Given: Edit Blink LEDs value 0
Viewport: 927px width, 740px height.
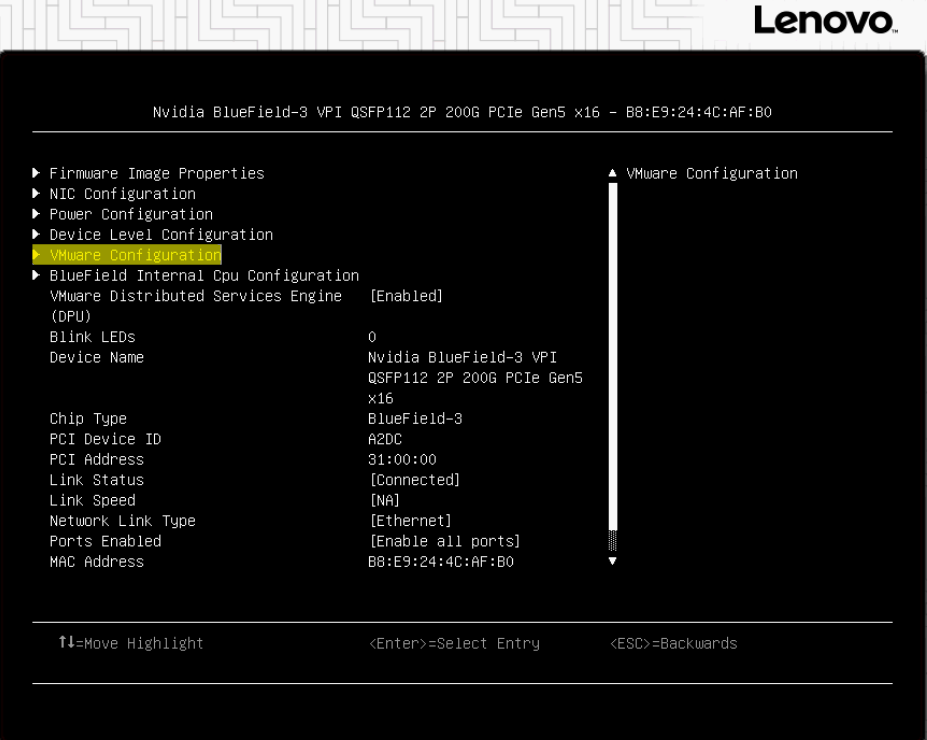Looking at the screenshot, I should (x=372, y=337).
